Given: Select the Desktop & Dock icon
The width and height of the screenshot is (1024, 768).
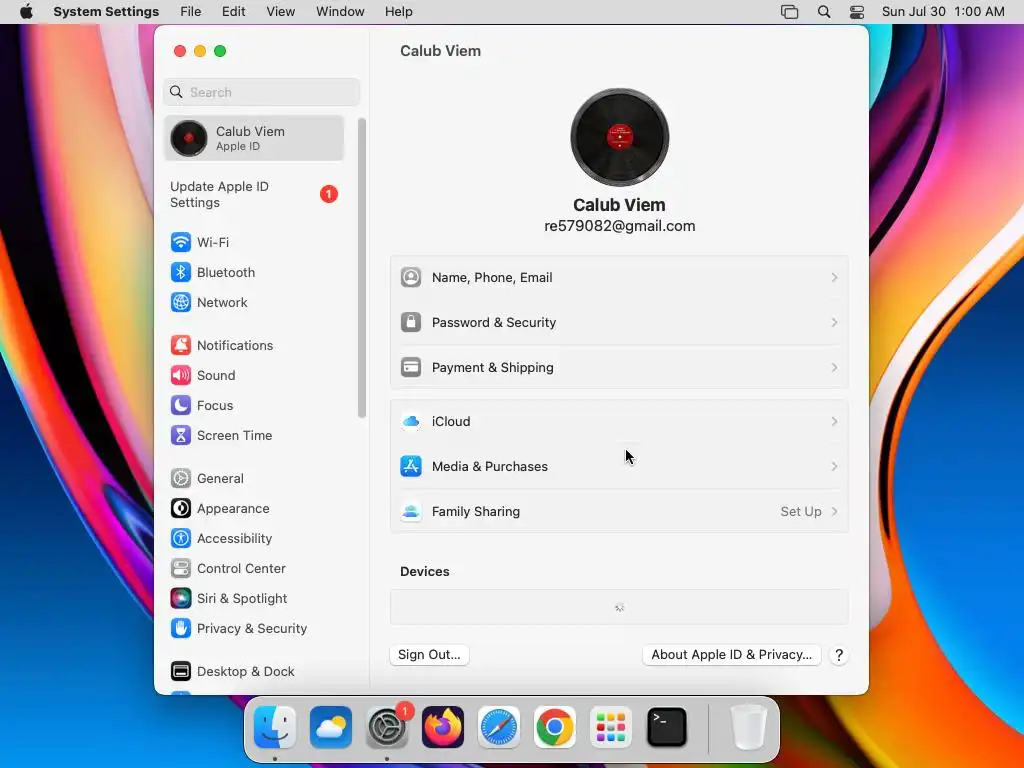Looking at the screenshot, I should [x=181, y=671].
